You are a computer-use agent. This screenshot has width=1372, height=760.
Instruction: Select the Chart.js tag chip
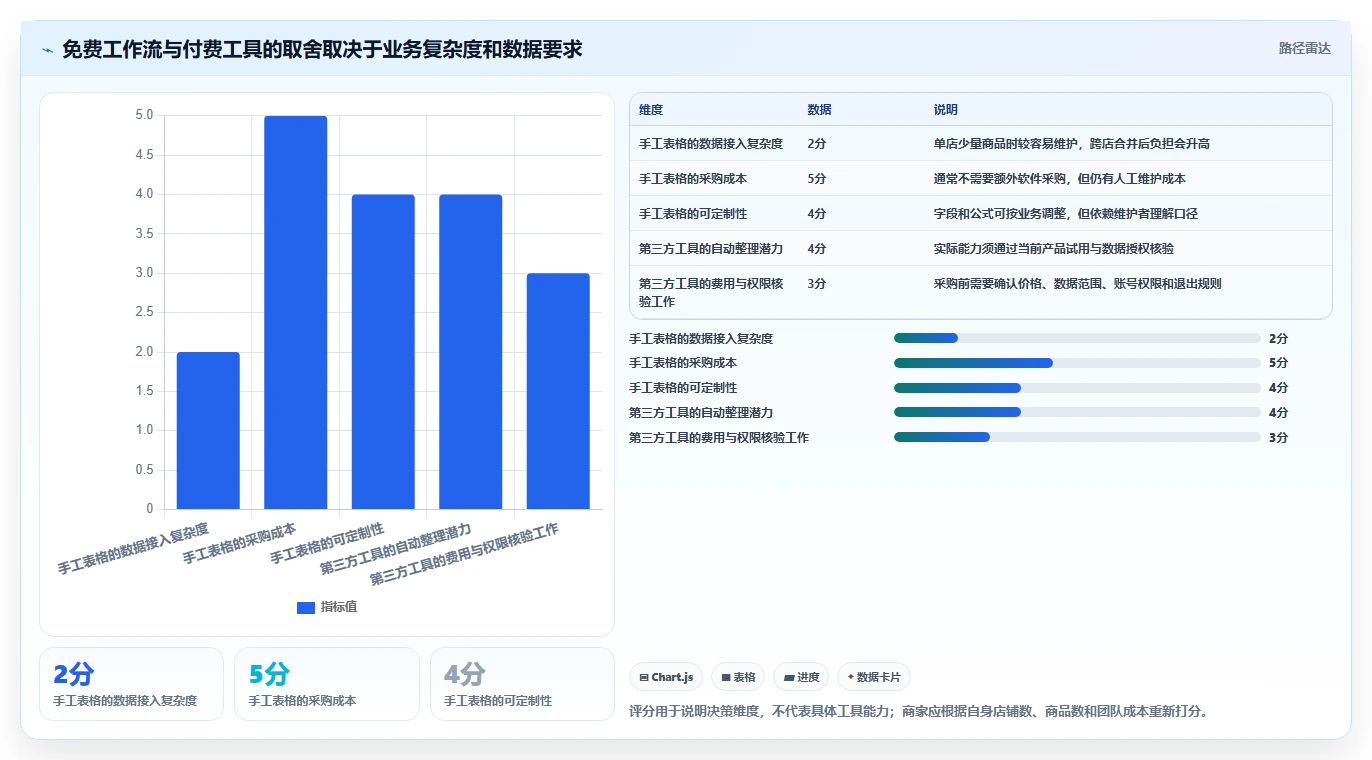point(665,677)
